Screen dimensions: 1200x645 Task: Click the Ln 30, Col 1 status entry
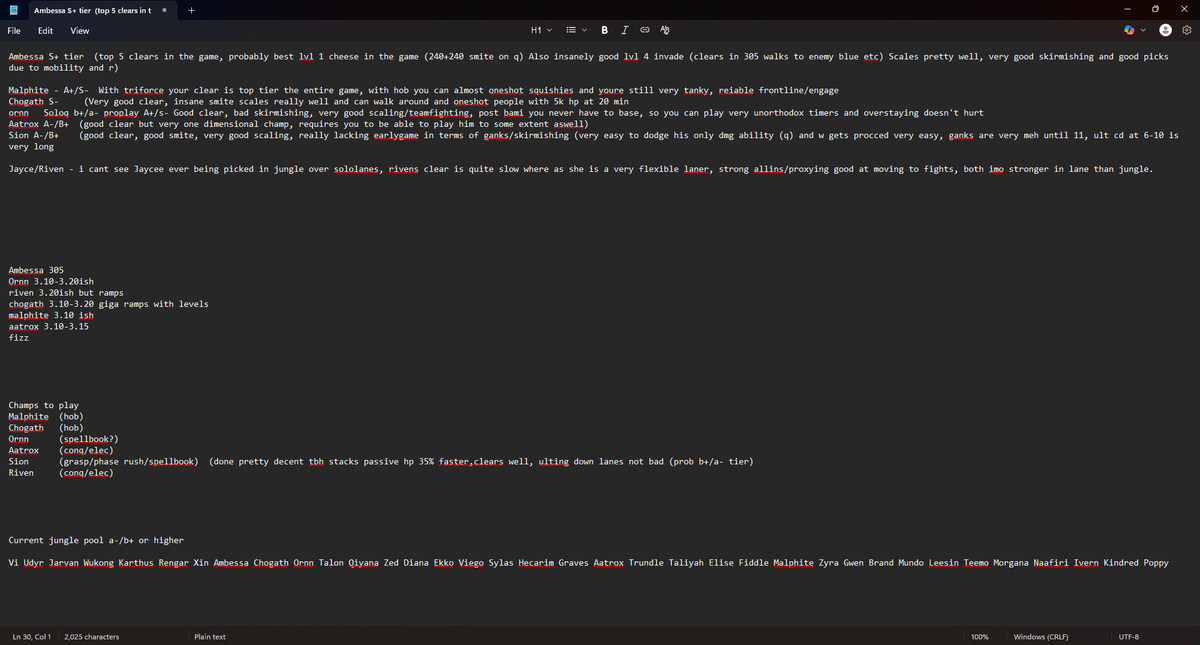tap(31, 637)
